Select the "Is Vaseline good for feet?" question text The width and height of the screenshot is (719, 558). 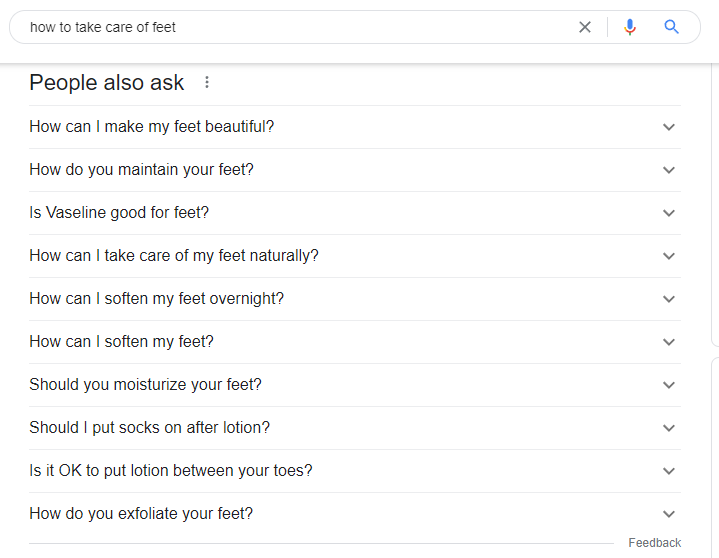tap(119, 213)
